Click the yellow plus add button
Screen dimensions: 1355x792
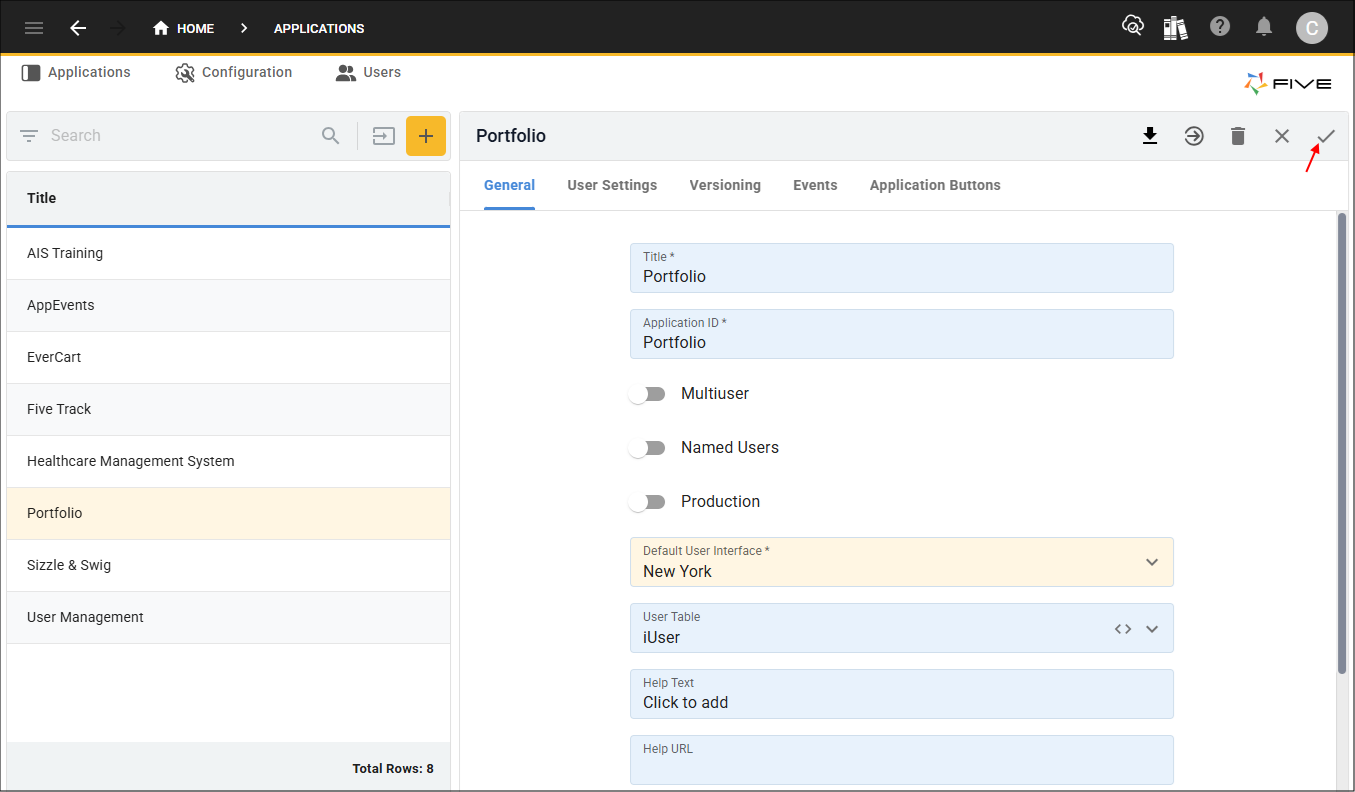click(426, 136)
